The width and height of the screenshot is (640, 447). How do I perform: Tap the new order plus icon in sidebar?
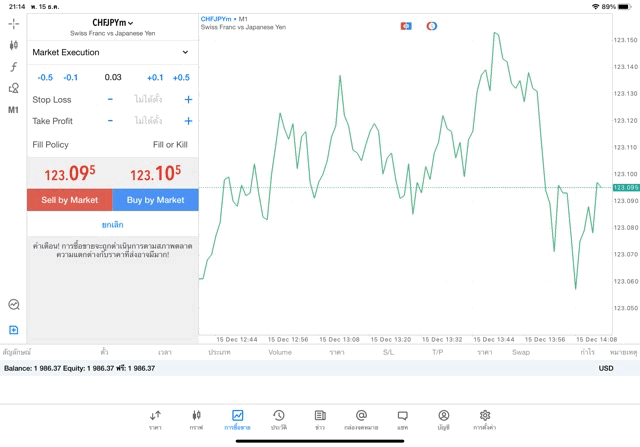[x=13, y=329]
